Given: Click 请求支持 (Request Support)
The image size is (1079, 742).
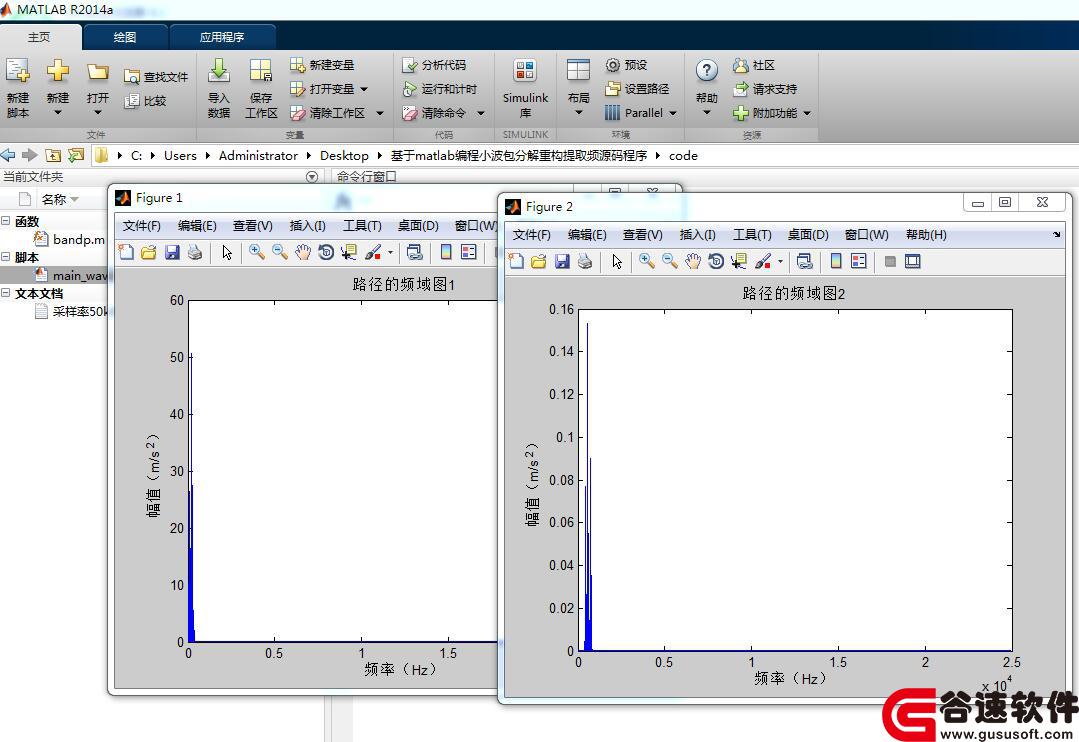Looking at the screenshot, I should [x=765, y=89].
